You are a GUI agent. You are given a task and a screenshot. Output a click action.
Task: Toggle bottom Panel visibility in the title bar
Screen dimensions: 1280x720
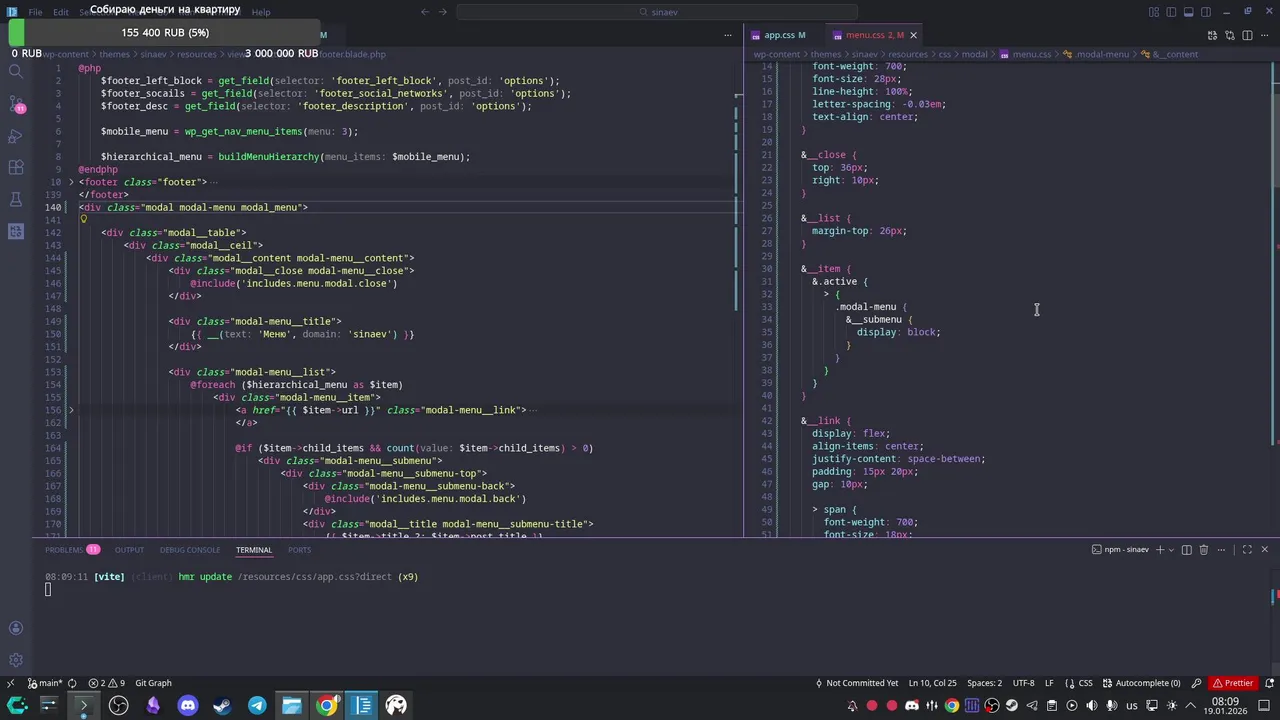[1189, 12]
